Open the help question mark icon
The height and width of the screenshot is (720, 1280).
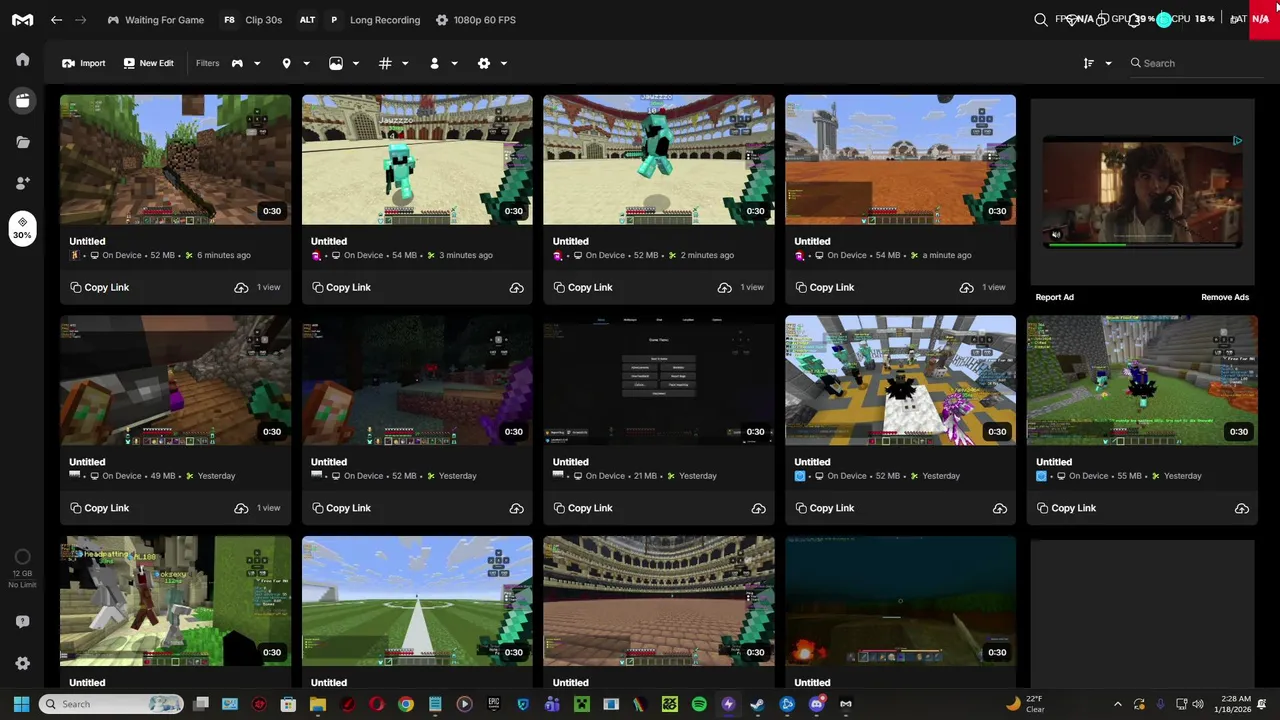pos(22,621)
